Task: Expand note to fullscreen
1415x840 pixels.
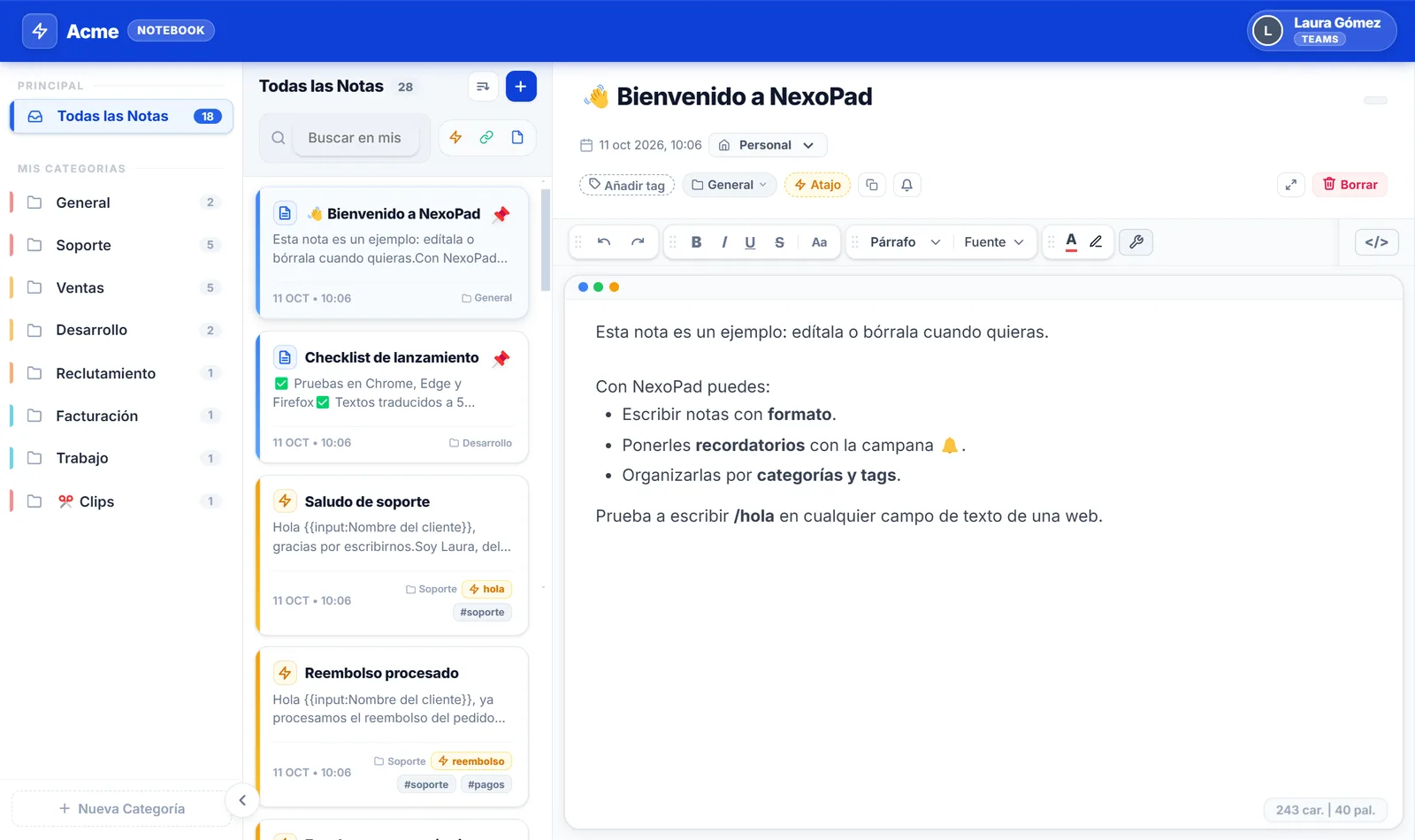Action: coord(1291,185)
